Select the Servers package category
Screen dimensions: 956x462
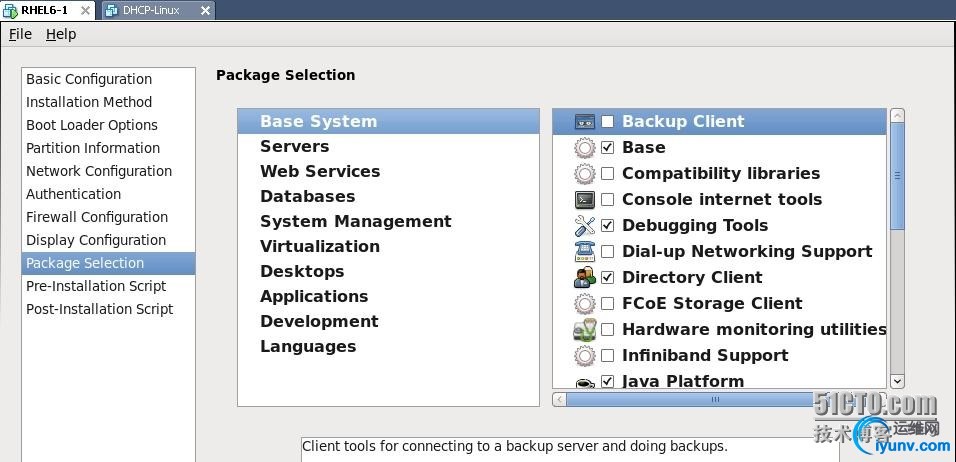tap(294, 146)
